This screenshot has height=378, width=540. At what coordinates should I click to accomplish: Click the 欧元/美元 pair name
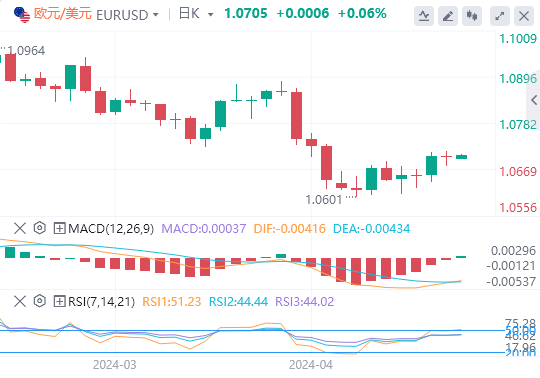point(63,14)
